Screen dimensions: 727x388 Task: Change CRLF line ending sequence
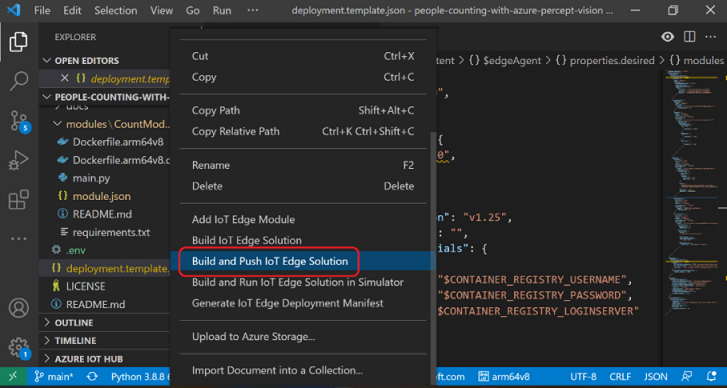pos(620,377)
